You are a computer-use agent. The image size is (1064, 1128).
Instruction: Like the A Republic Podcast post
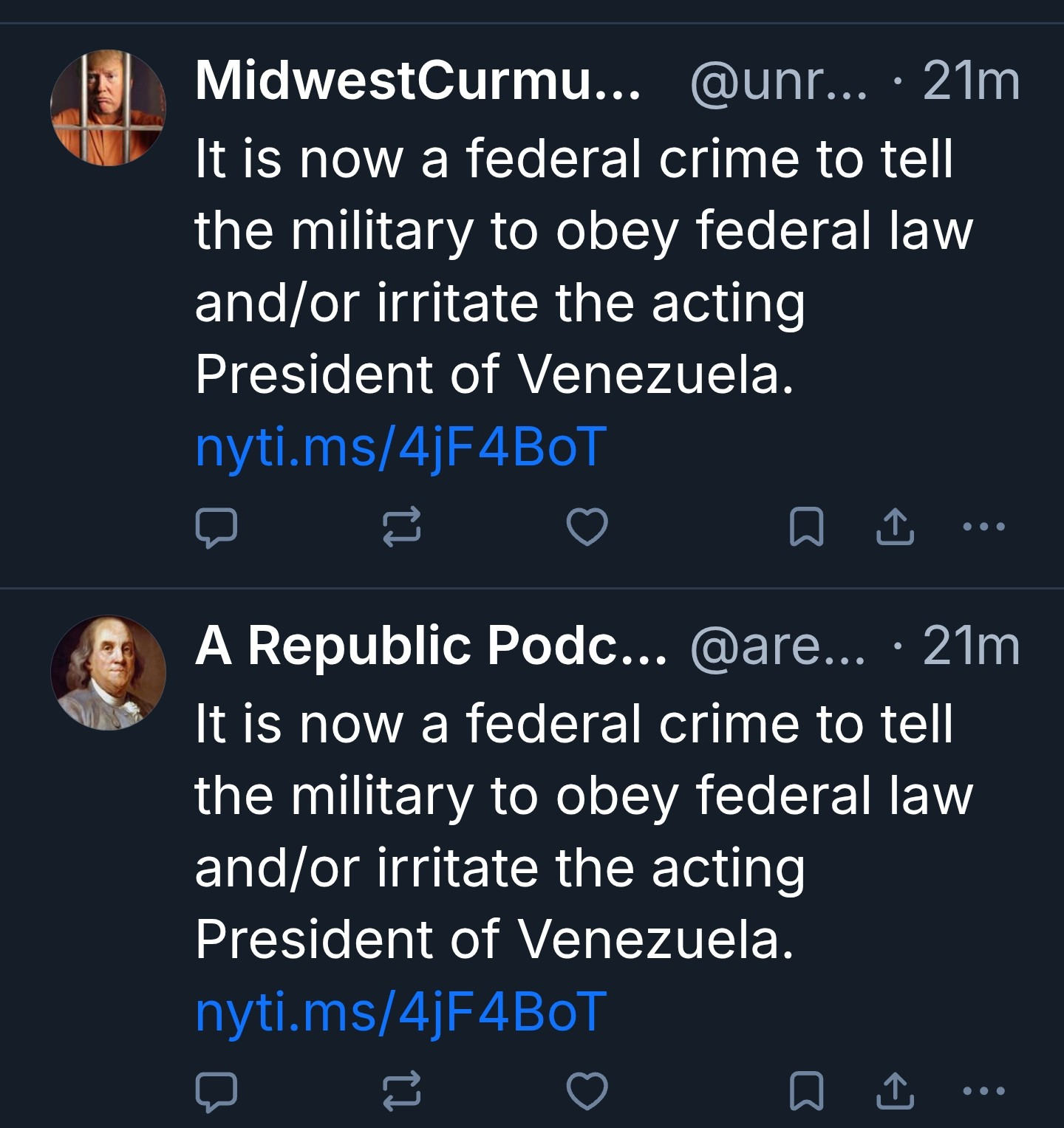tap(587, 1091)
